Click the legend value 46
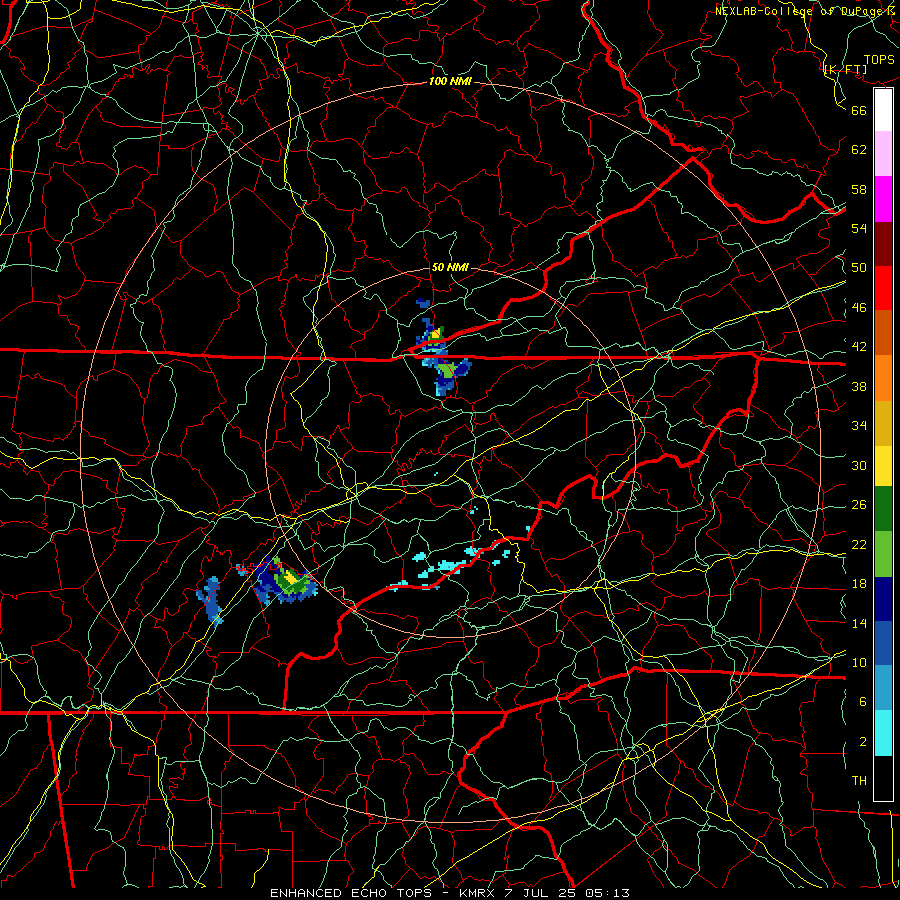The image size is (900, 900). [x=859, y=308]
